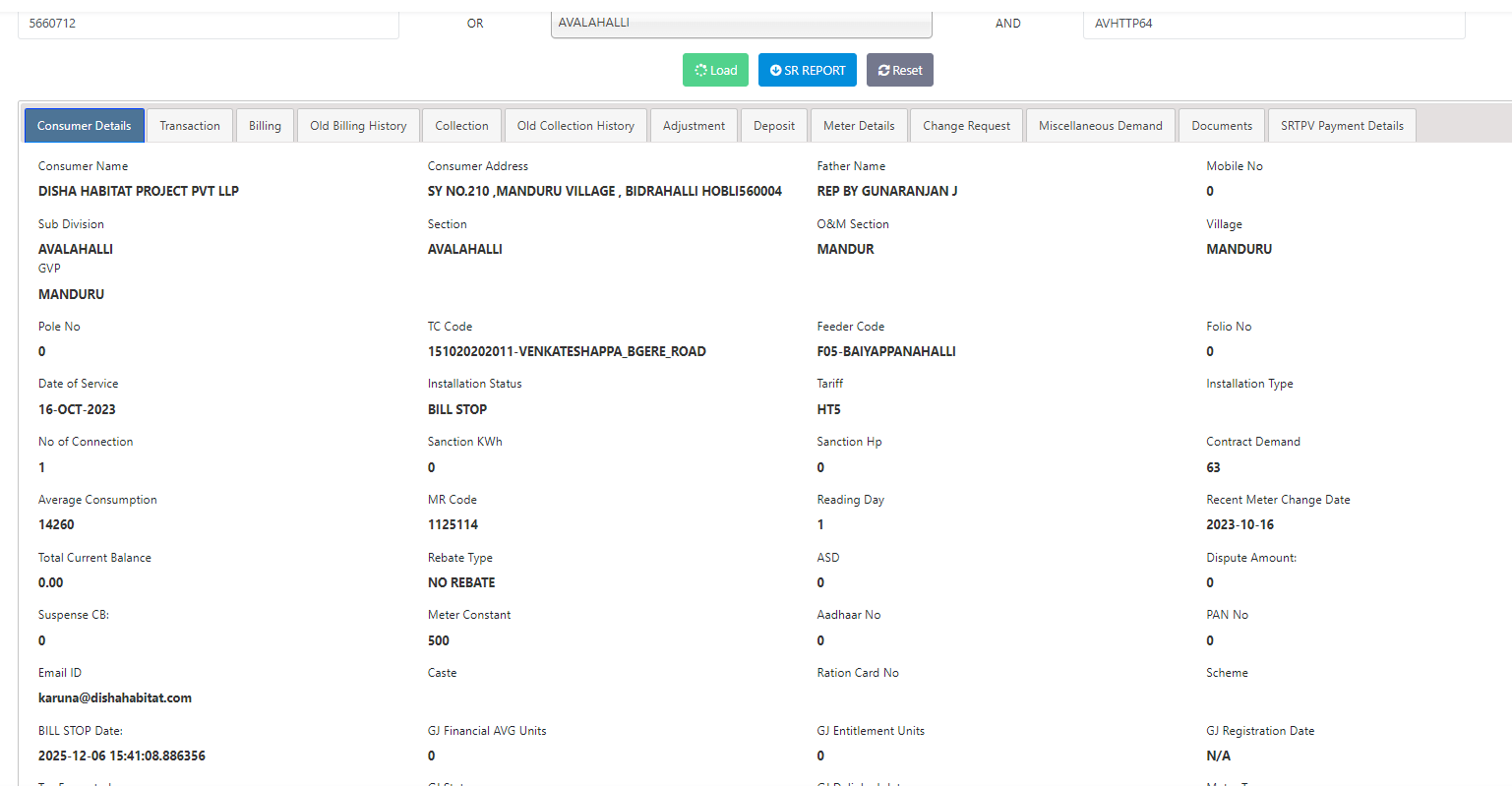Click recent meter change date 2023-10-16
The image size is (1512, 786).
coord(1240,524)
